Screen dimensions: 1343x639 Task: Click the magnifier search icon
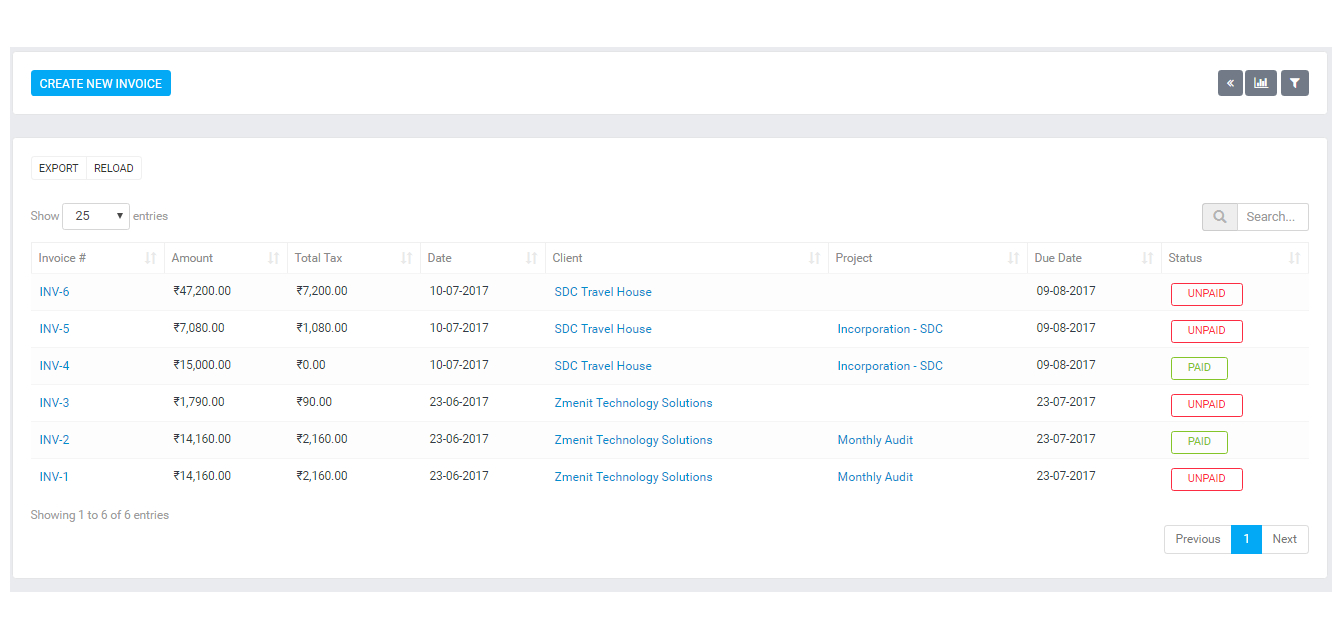click(x=1219, y=217)
